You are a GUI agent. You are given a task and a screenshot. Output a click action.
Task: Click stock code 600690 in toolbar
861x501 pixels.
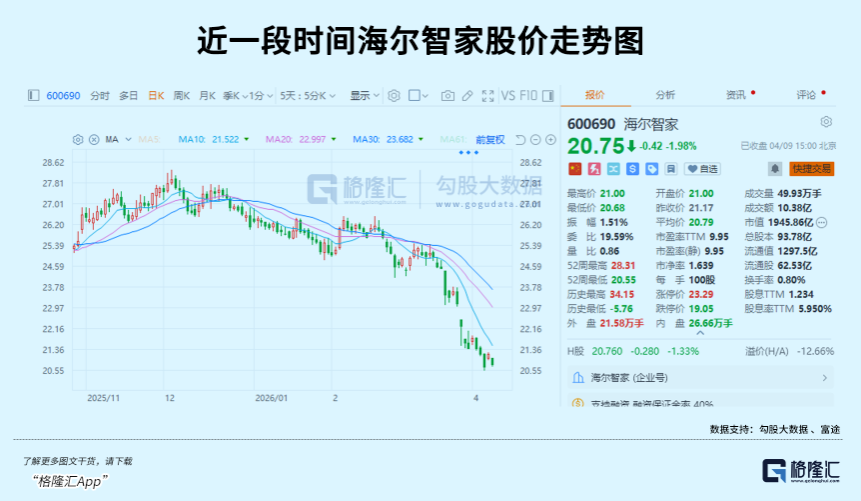(63, 96)
